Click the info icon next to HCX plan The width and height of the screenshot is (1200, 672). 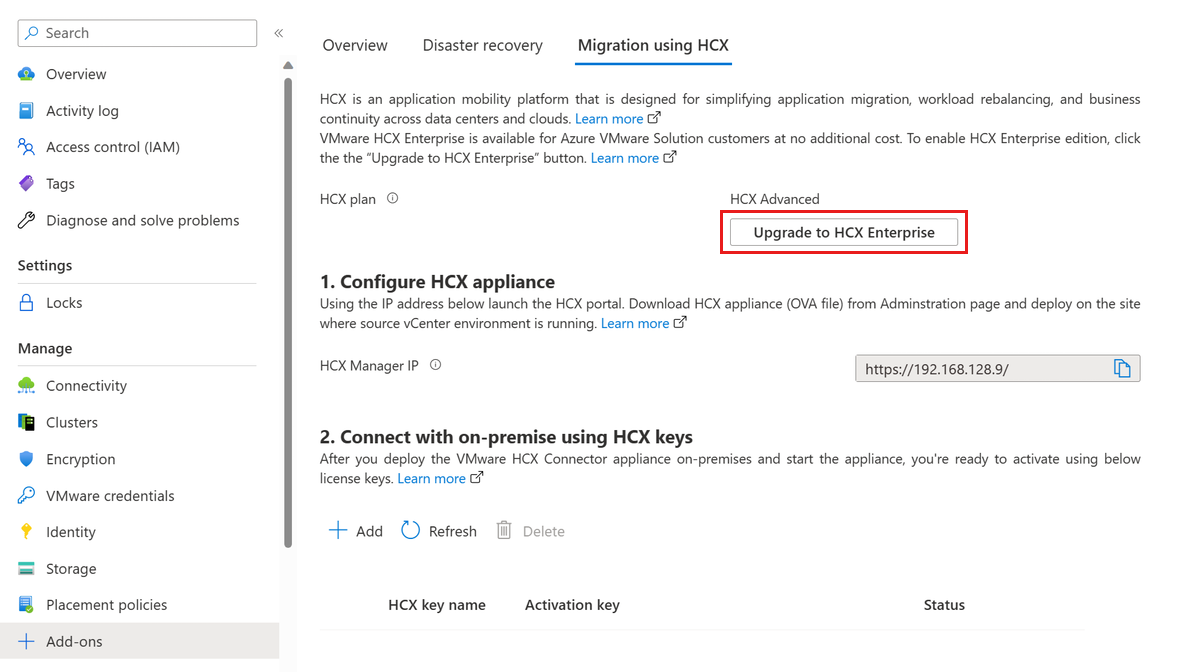(x=393, y=198)
